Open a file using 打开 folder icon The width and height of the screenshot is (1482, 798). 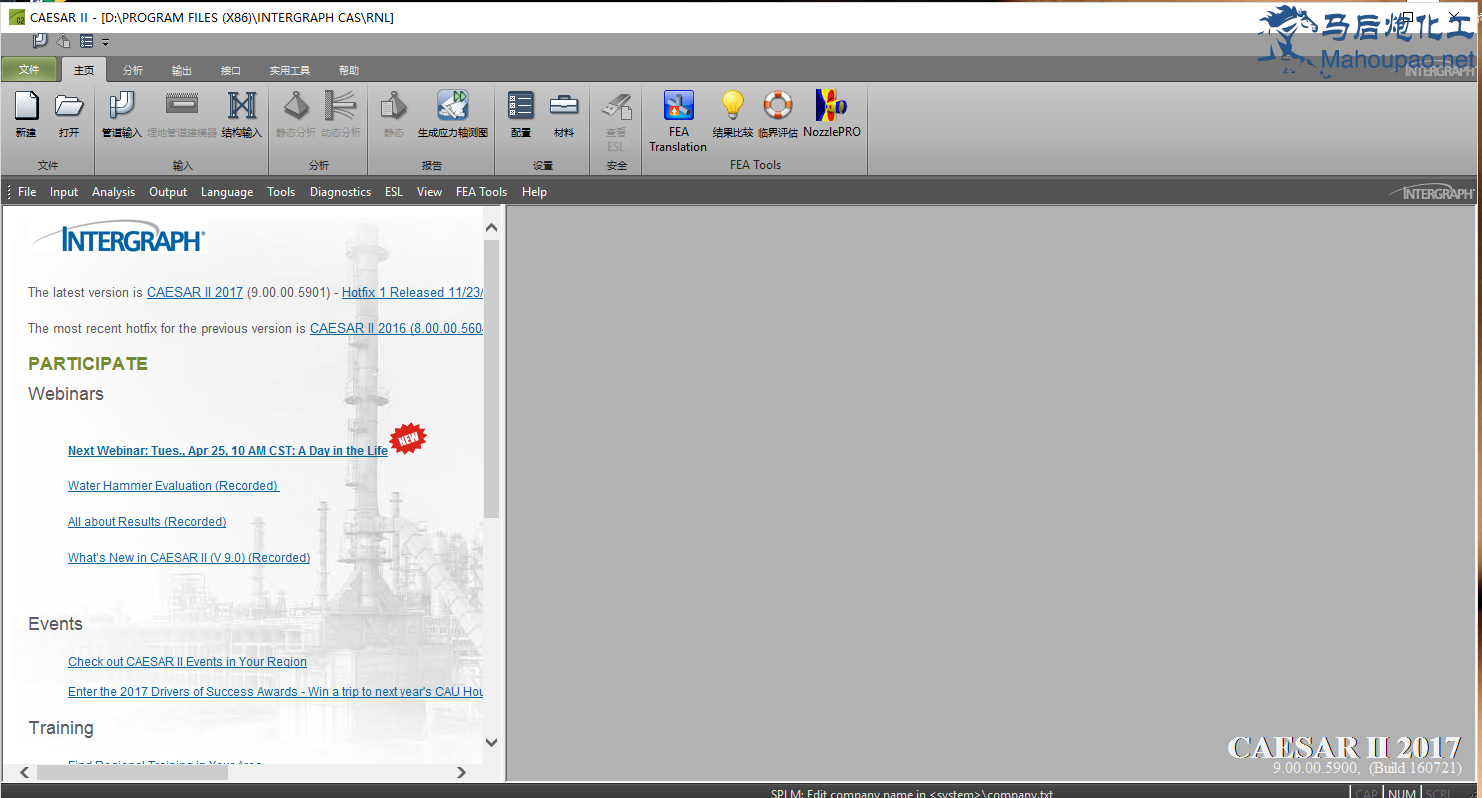(69, 114)
